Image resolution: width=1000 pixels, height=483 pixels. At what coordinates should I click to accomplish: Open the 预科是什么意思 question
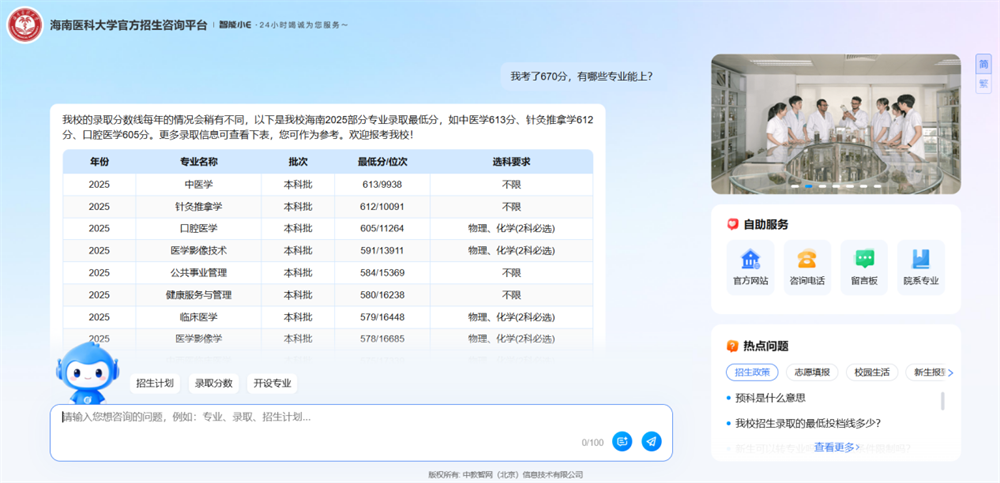(770, 397)
